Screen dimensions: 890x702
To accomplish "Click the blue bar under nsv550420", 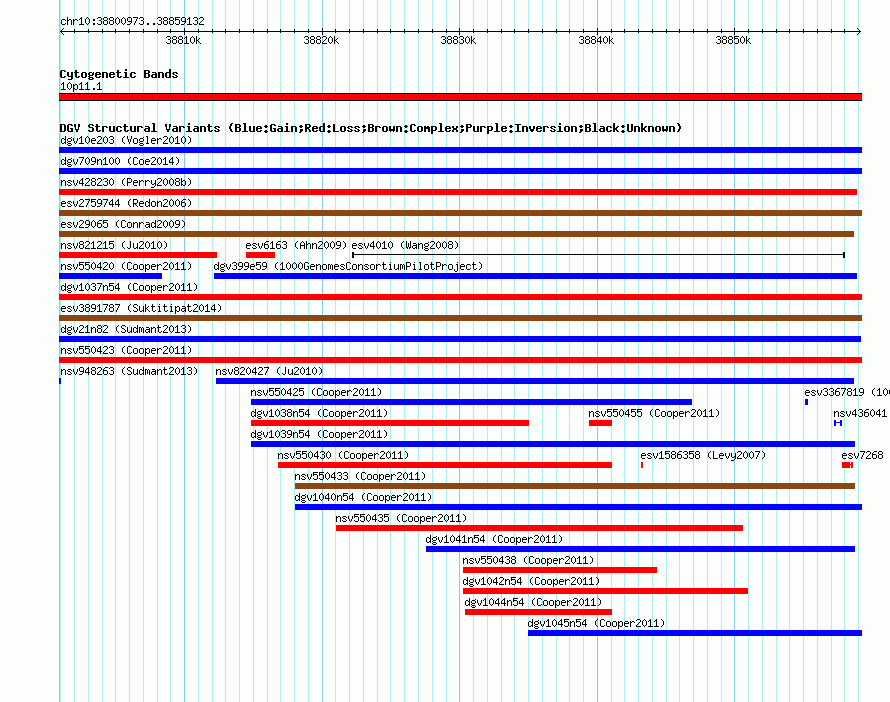I will click(111, 276).
